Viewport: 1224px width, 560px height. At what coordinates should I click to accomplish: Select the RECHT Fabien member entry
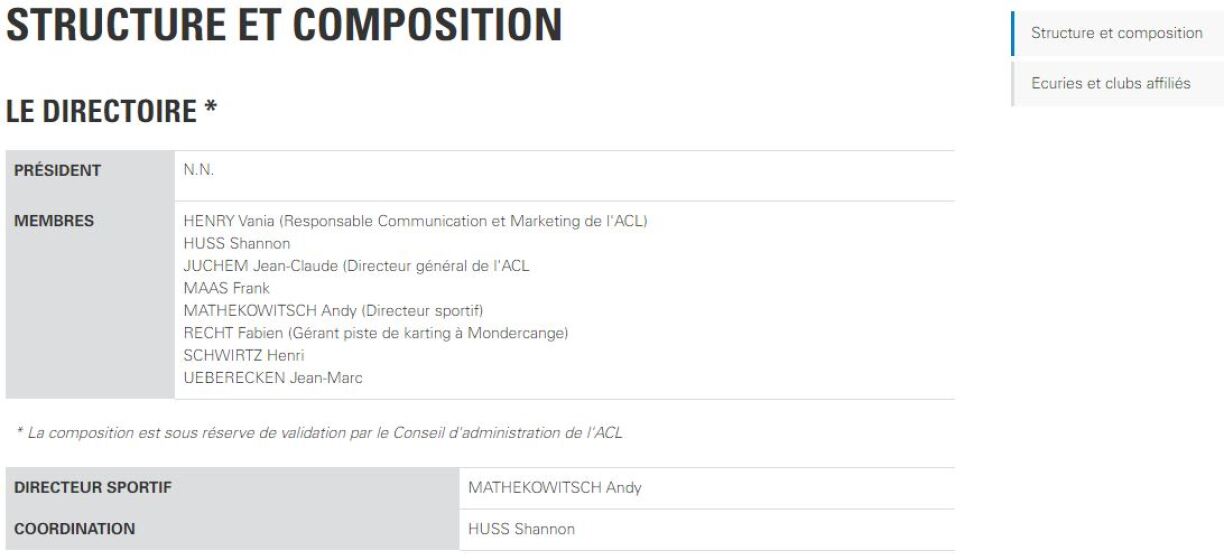pyautogui.click(x=375, y=333)
